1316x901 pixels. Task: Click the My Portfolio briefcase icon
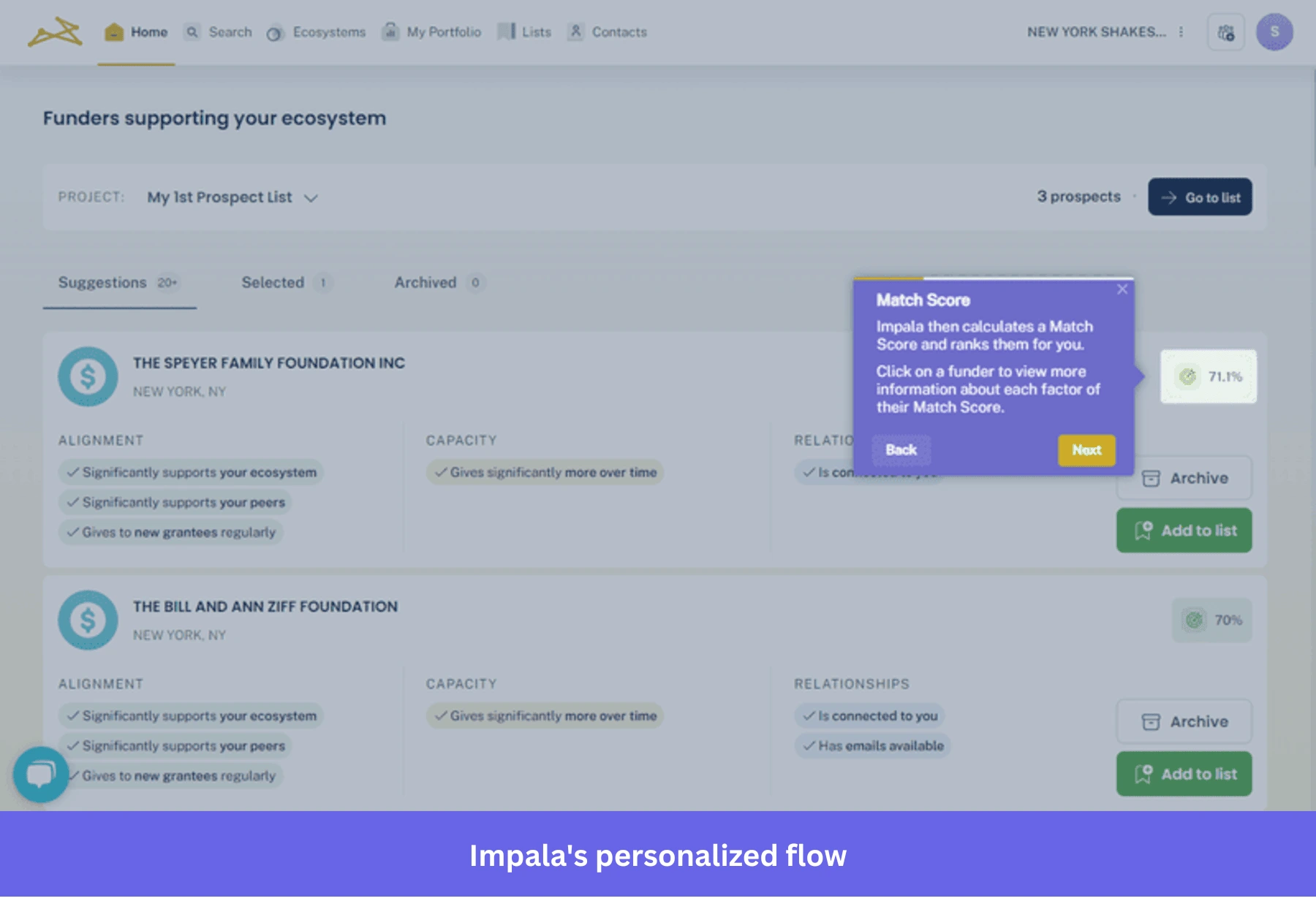[x=390, y=31]
